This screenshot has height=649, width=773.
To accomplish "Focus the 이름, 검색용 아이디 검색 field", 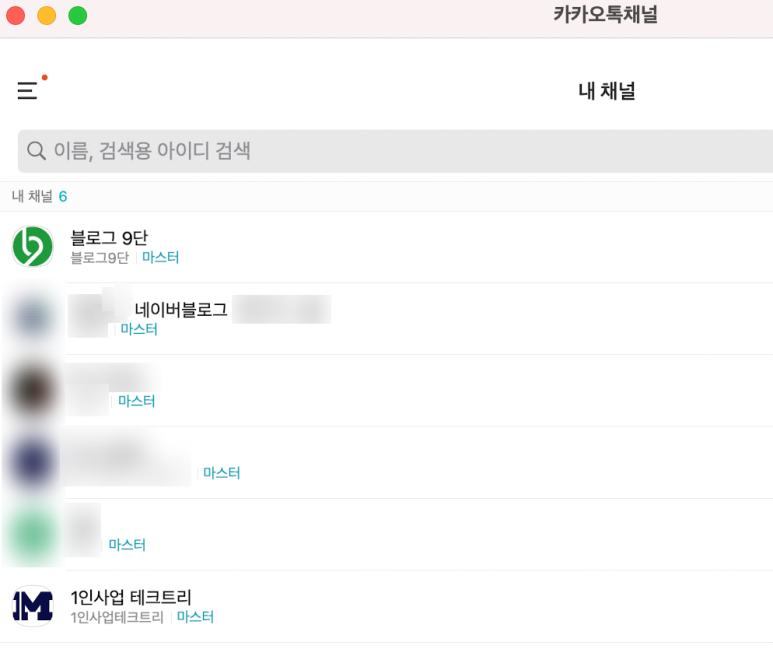I will pos(395,151).
